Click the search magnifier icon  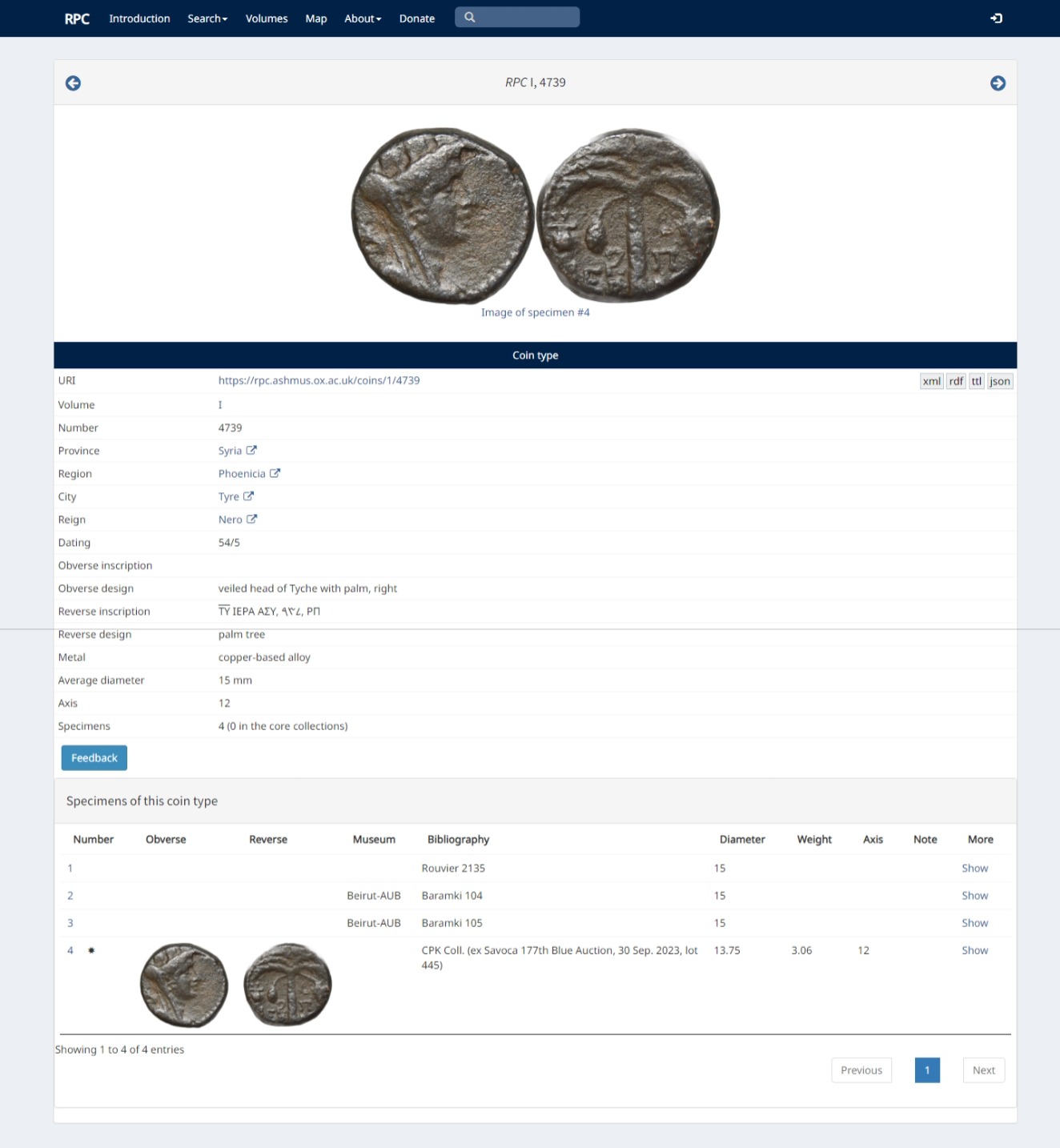coord(470,18)
